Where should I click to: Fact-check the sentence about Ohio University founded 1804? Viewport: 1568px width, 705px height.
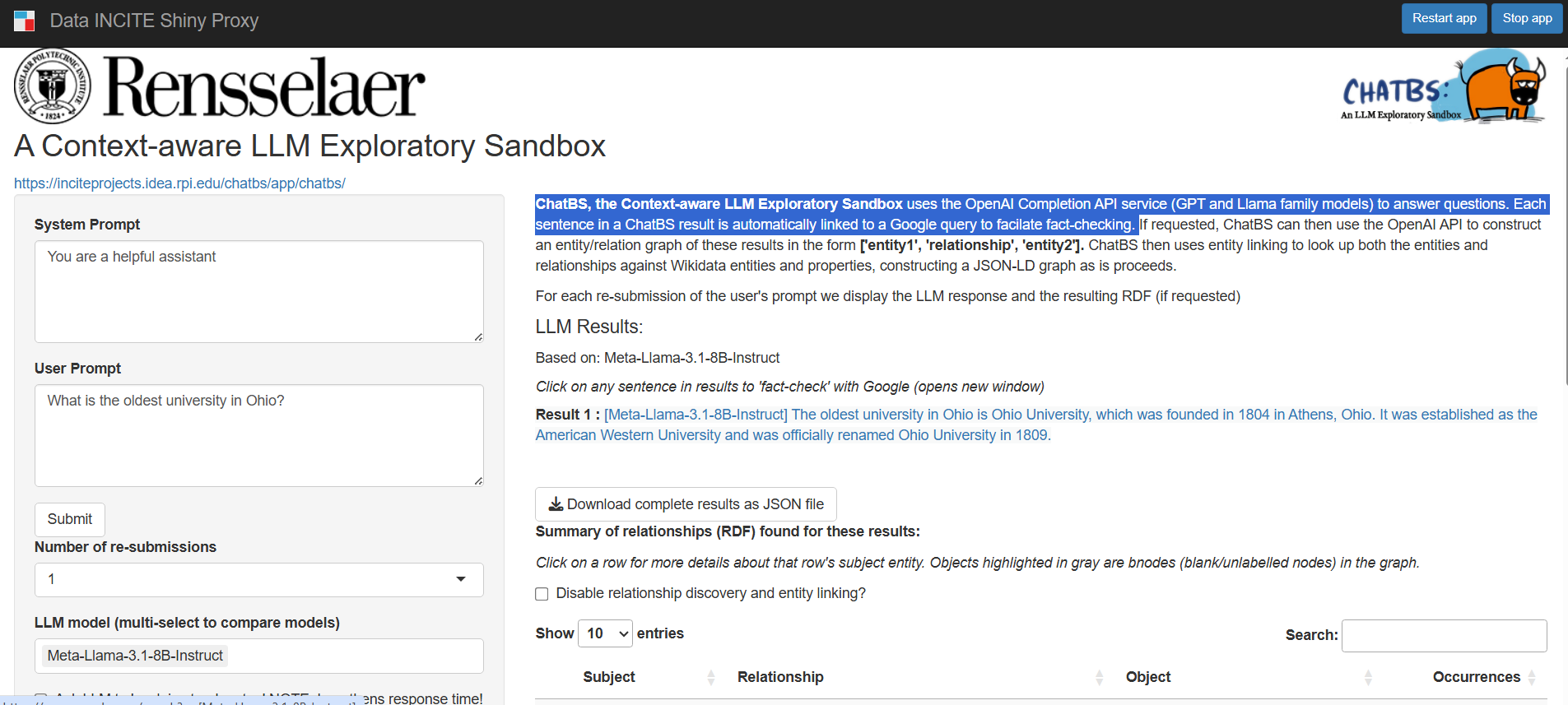[989, 415]
